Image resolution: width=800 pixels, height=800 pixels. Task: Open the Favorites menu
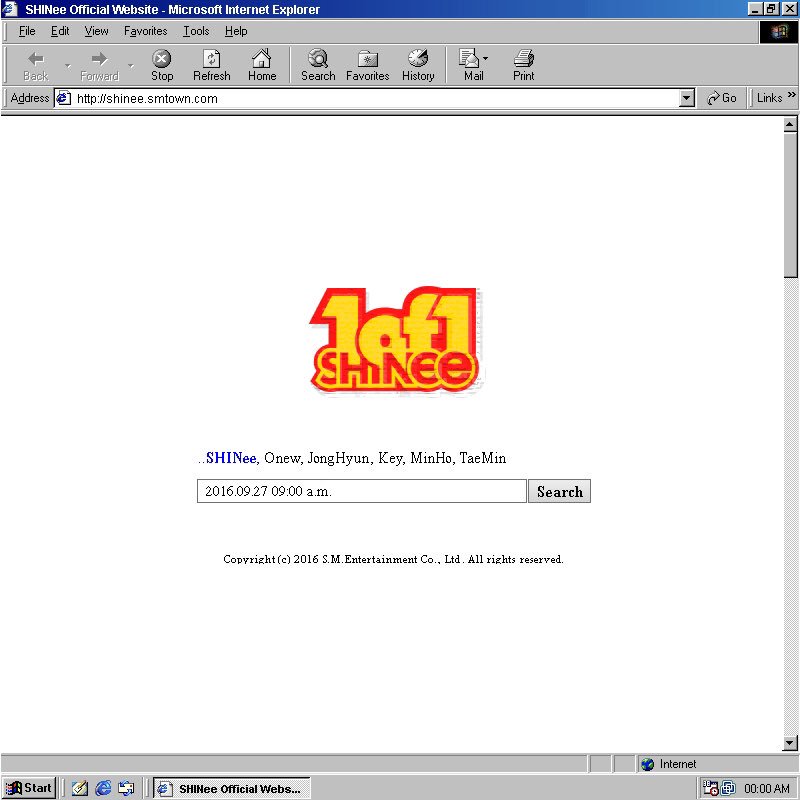click(145, 31)
